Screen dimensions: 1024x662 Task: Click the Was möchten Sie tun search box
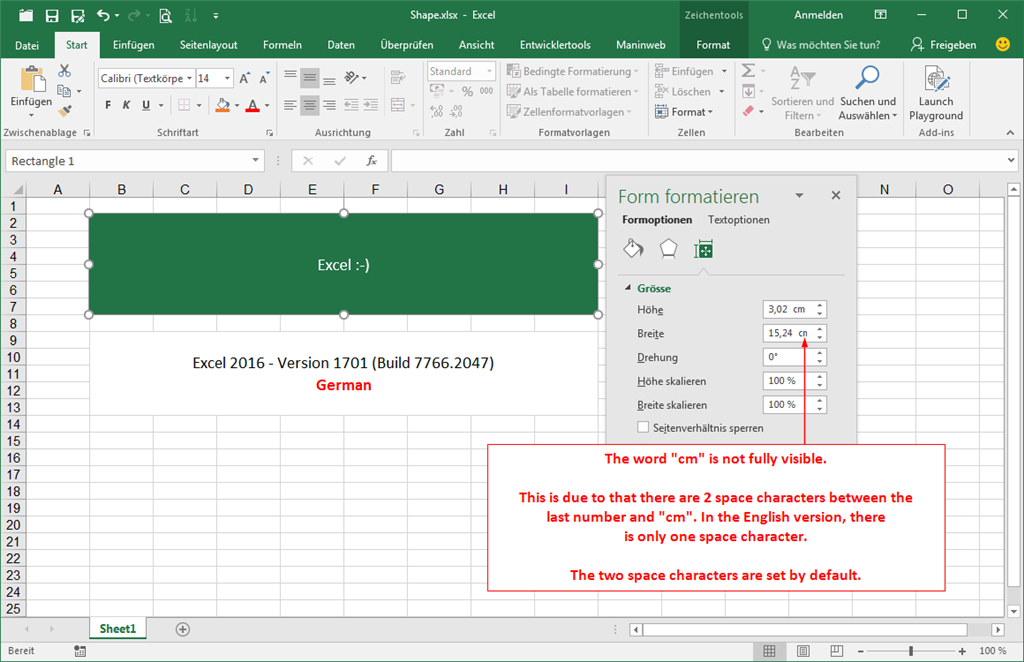pos(822,45)
